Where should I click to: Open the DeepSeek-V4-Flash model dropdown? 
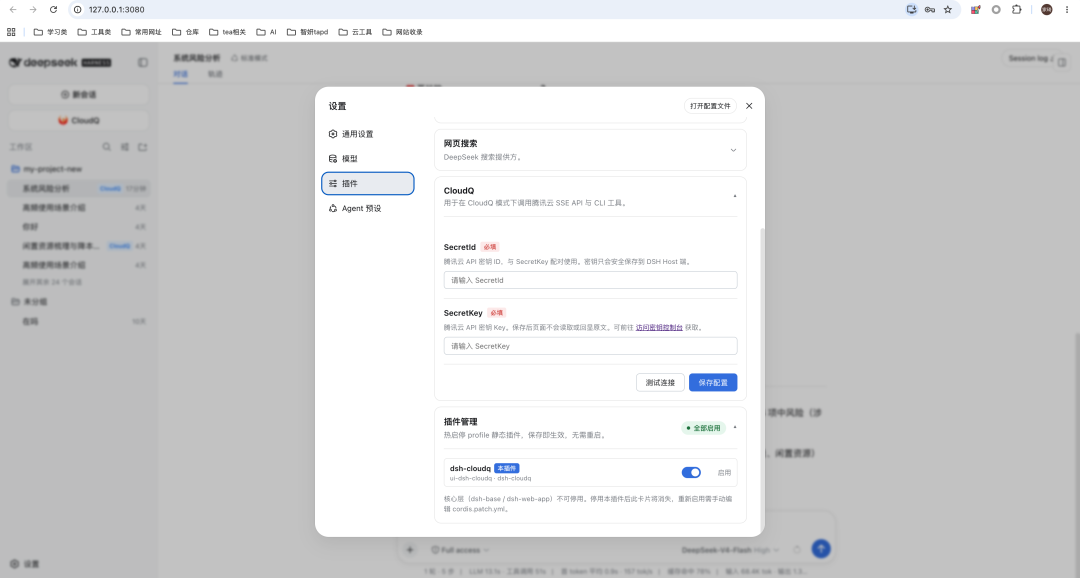[730, 550]
